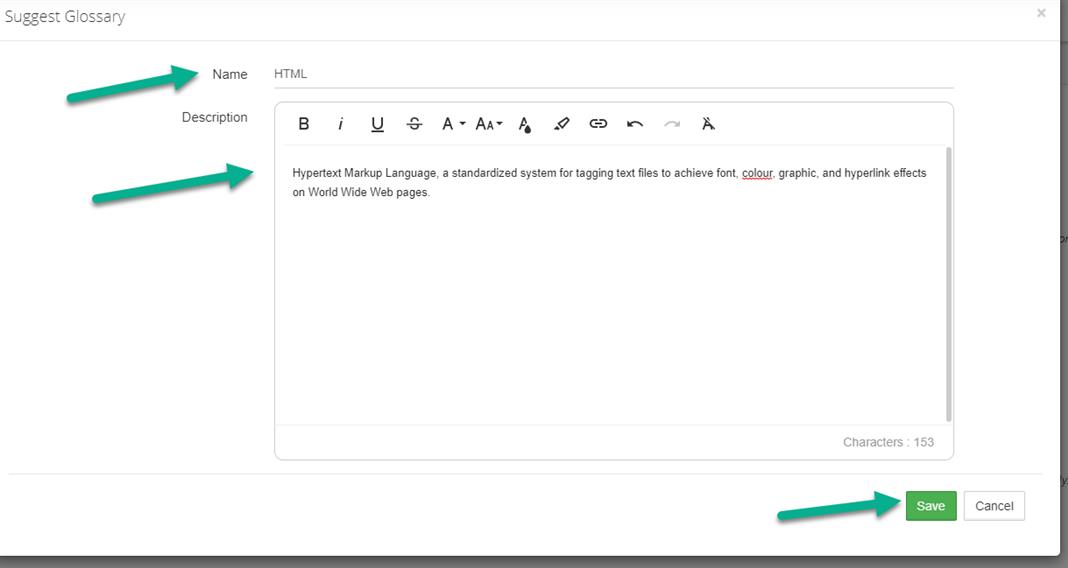Close the dialog with the X button

pos(1041,14)
